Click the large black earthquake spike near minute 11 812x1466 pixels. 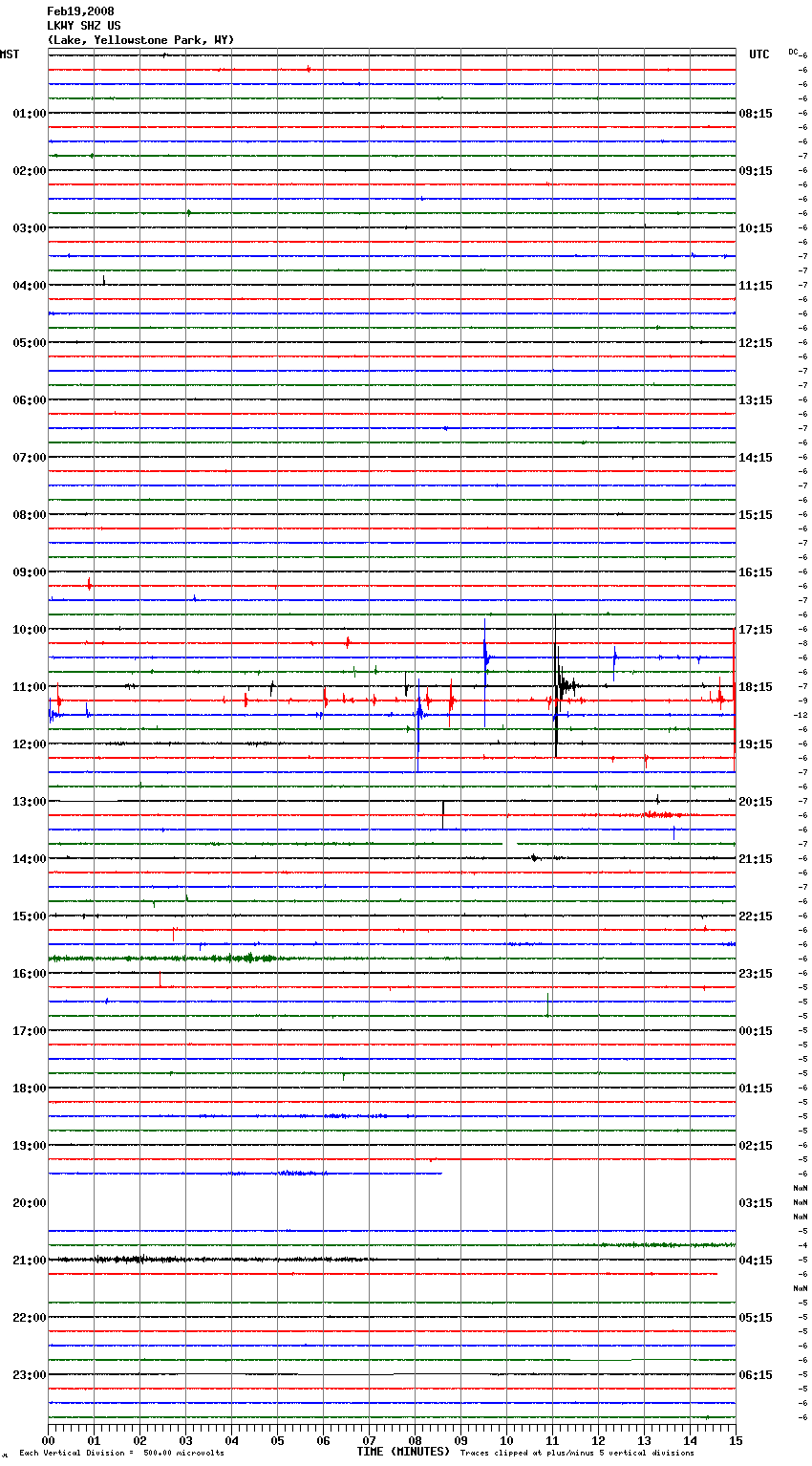click(556, 686)
